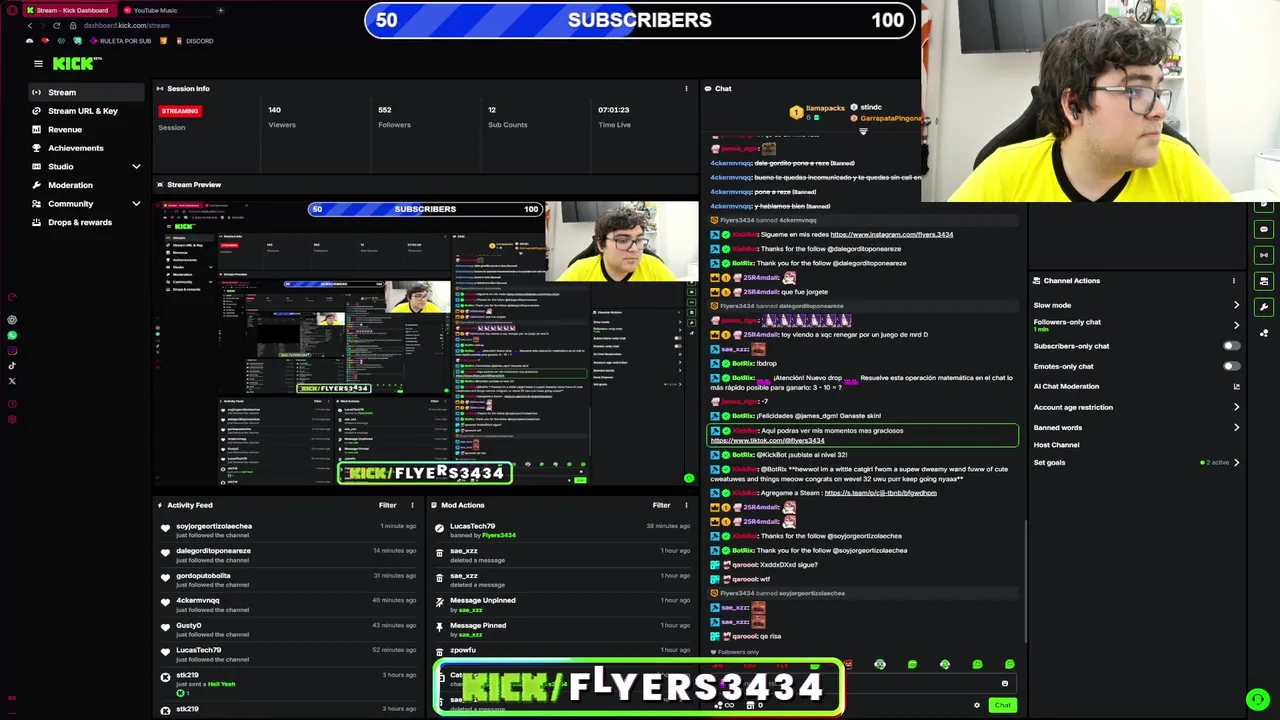This screenshot has height=720, width=1280.
Task: Click the broadcast signal widget icon in right rail
Action: pos(1264,255)
